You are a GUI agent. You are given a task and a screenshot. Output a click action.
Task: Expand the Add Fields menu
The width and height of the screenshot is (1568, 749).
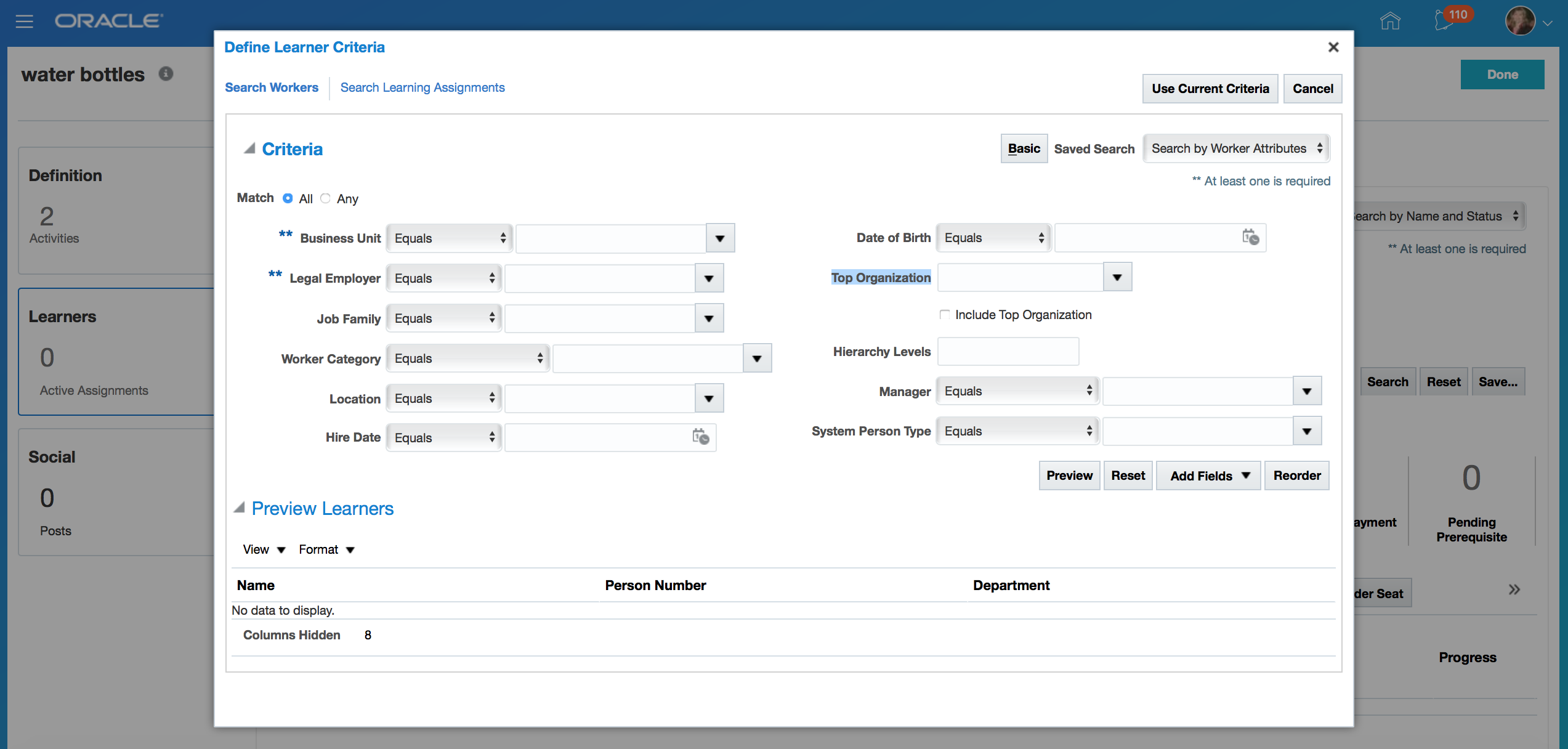click(x=1208, y=476)
